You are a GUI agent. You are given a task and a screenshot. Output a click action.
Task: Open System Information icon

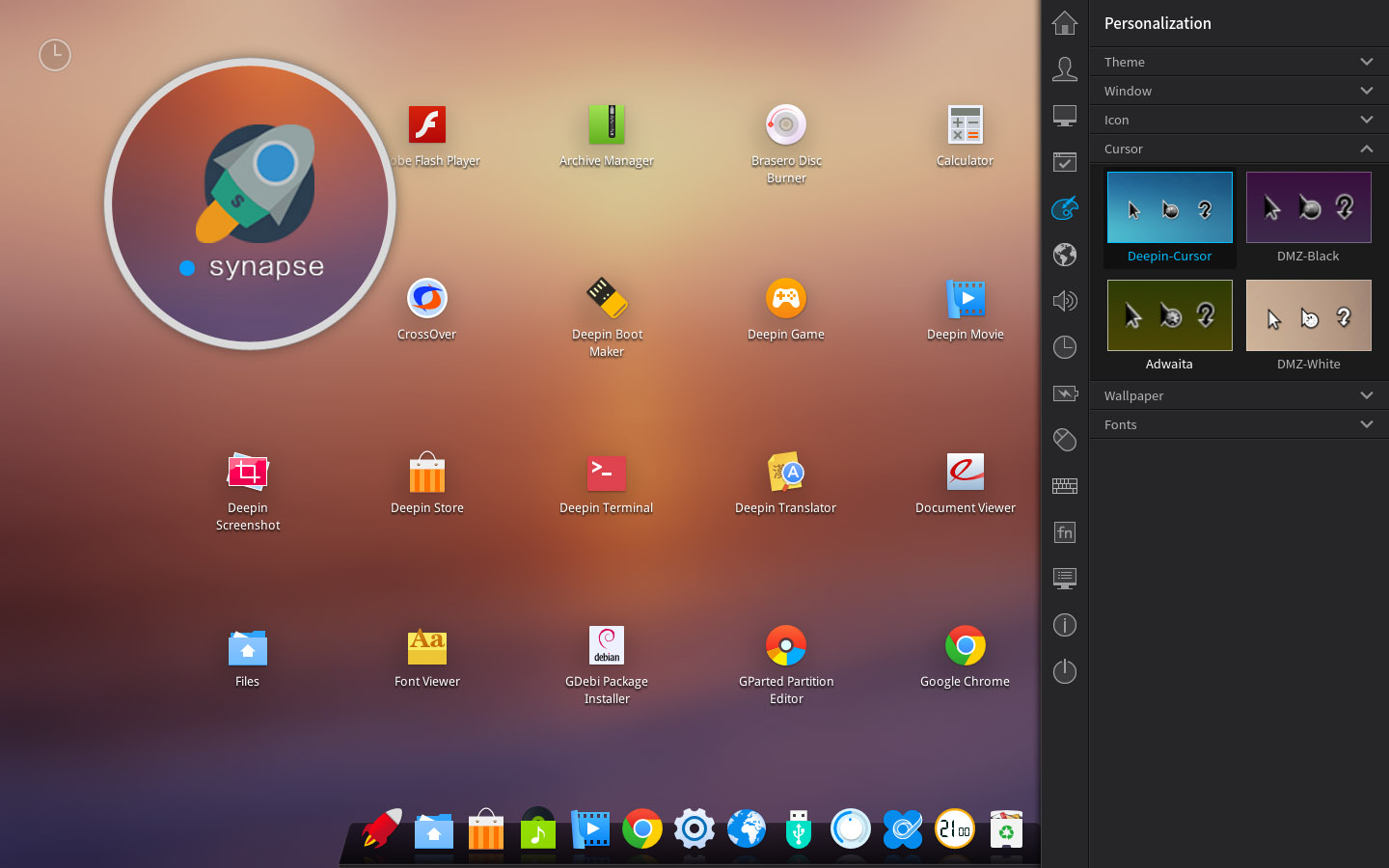pyautogui.click(x=1065, y=625)
